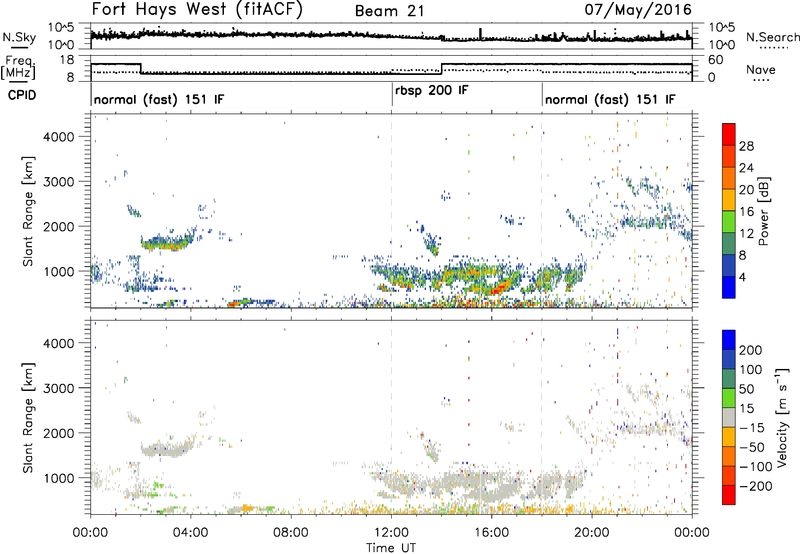
Task: Click the 'N.Search' legend label
Action: [x=773, y=37]
